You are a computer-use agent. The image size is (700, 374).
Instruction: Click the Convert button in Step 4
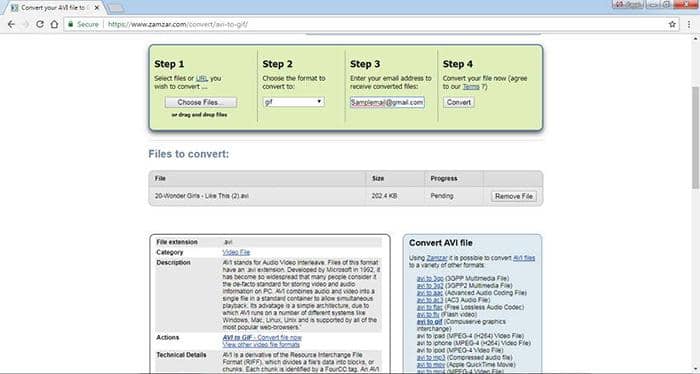pyautogui.click(x=458, y=103)
